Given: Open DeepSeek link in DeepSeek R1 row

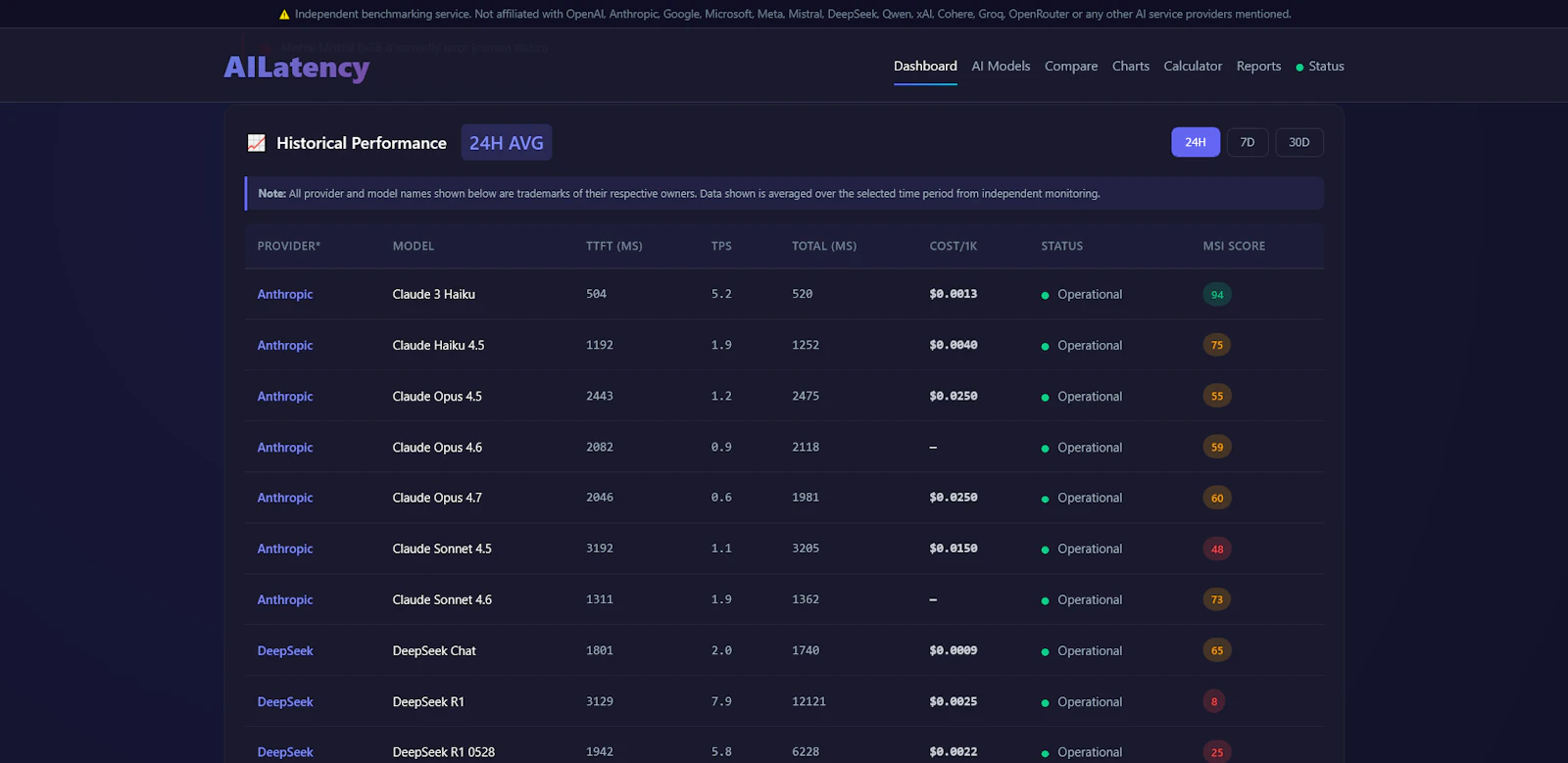Looking at the screenshot, I should [285, 701].
